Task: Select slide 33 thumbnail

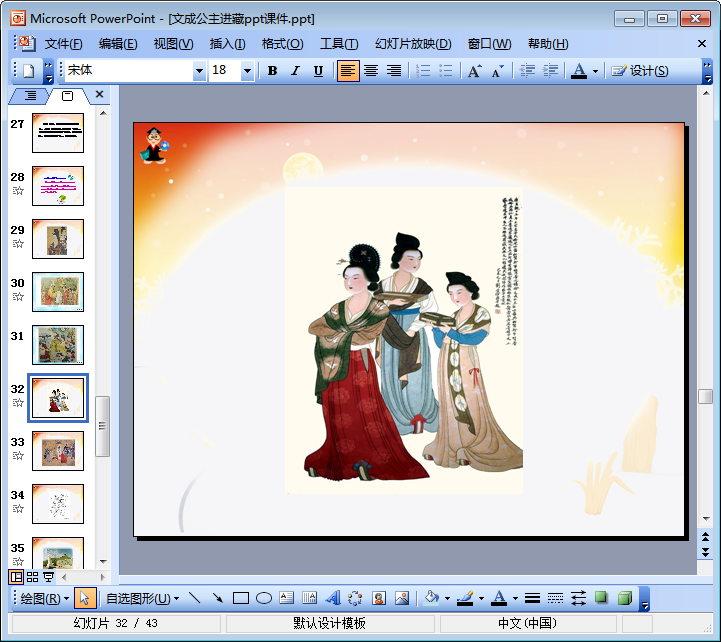Action: pos(58,451)
